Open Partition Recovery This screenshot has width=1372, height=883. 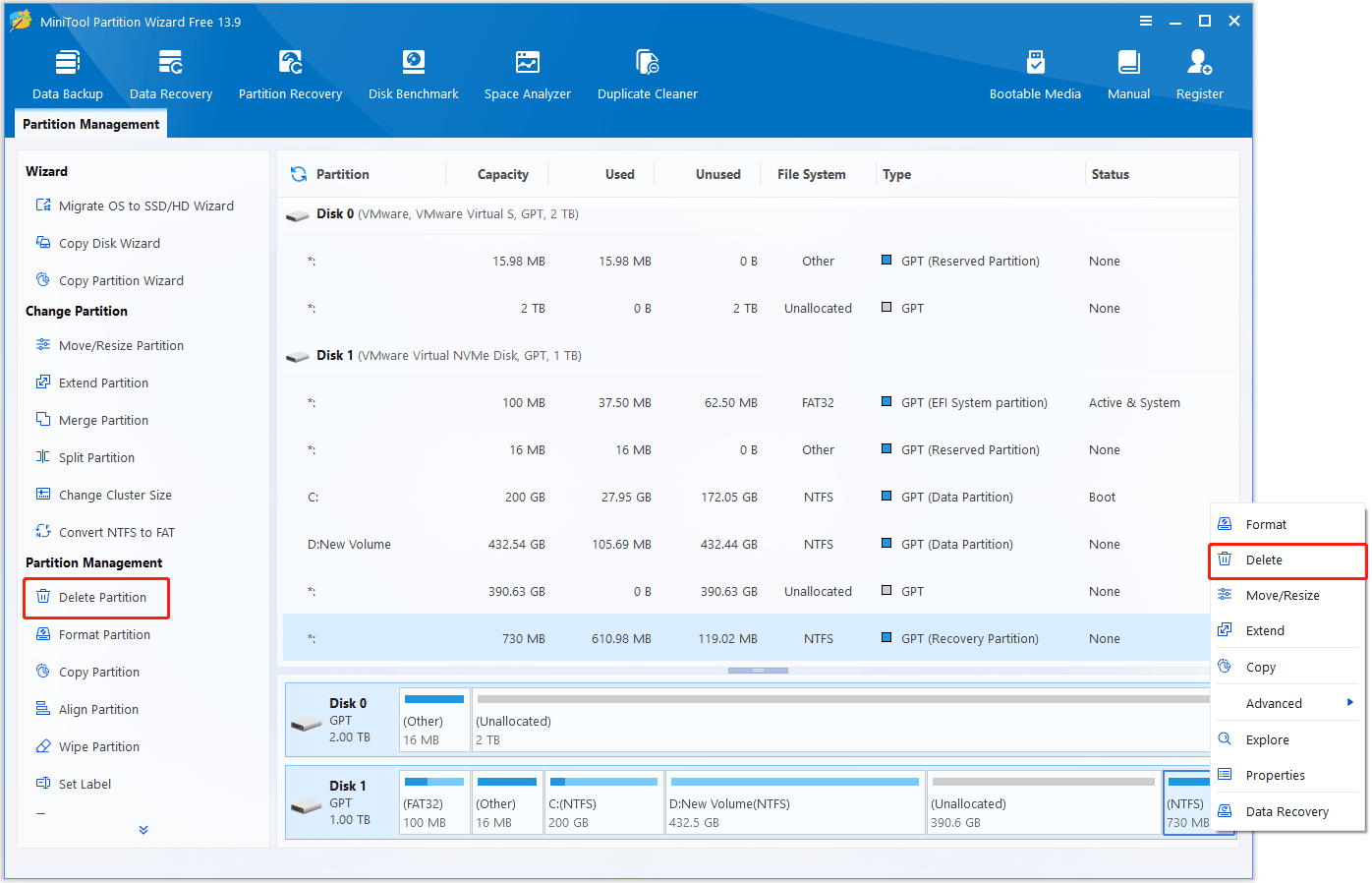tap(290, 75)
